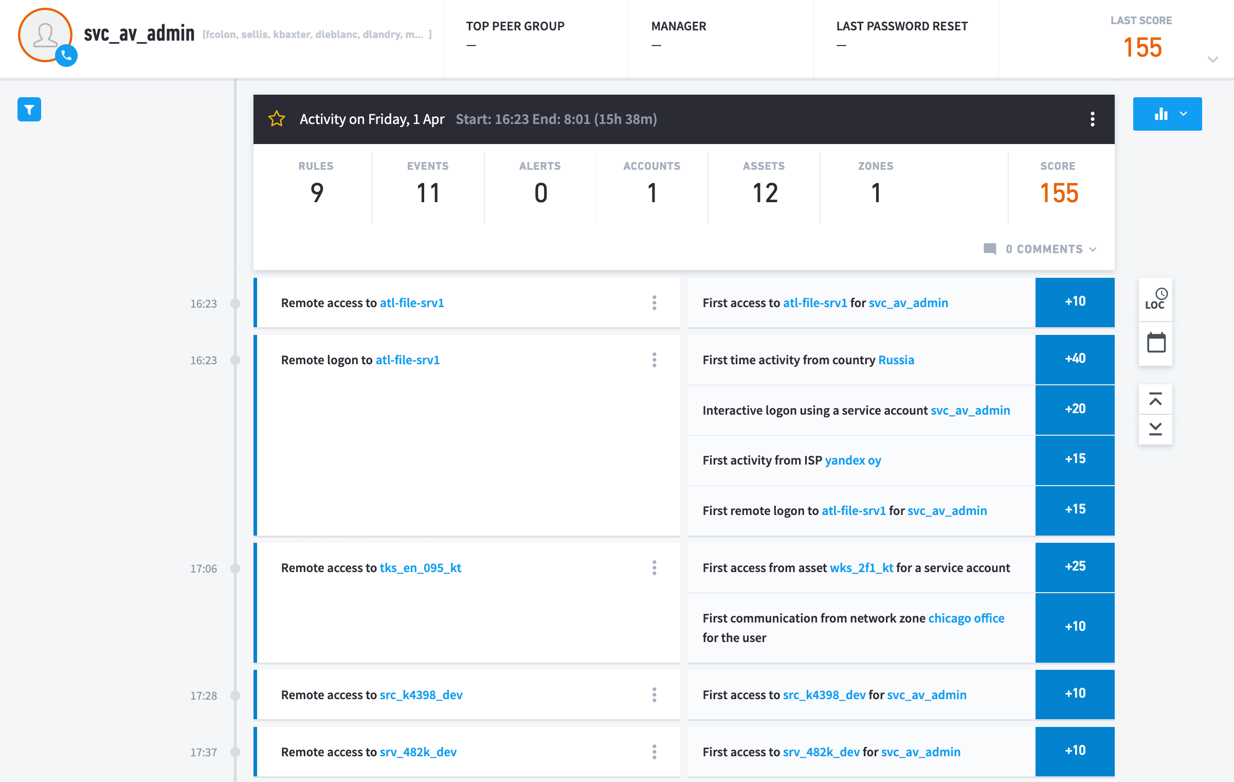Open three-dot menu for tks_en_095_kt event
This screenshot has width=1234, height=782.
click(654, 568)
